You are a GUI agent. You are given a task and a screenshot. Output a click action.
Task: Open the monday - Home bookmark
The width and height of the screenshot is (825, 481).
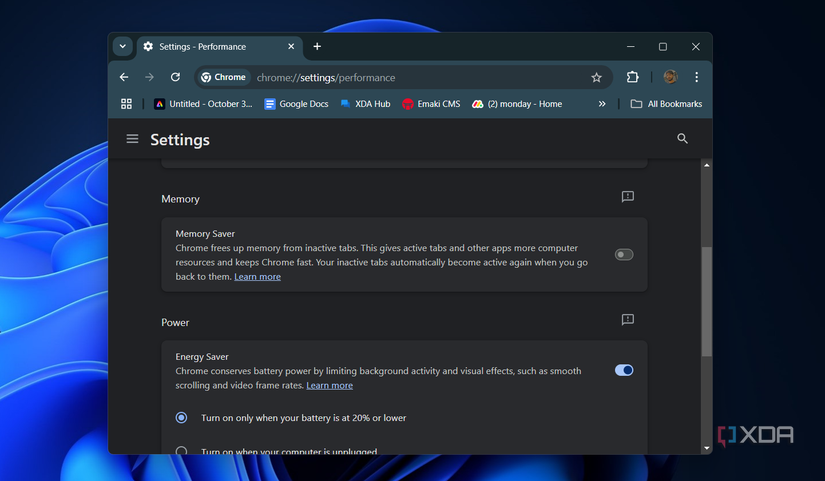517,104
